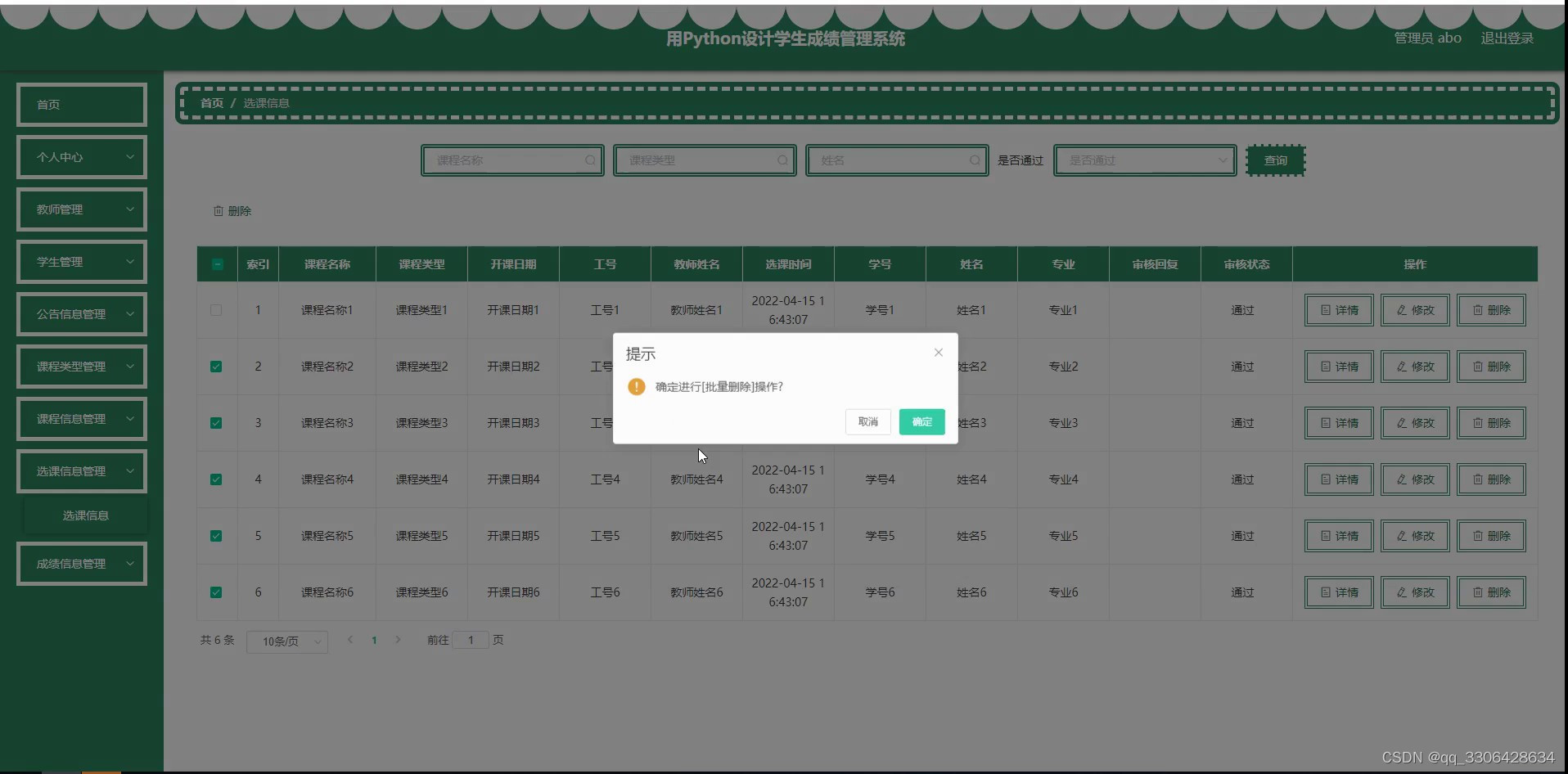Click 修改 button for row 4
Viewport: 1568px width, 774px height.
coord(1415,479)
